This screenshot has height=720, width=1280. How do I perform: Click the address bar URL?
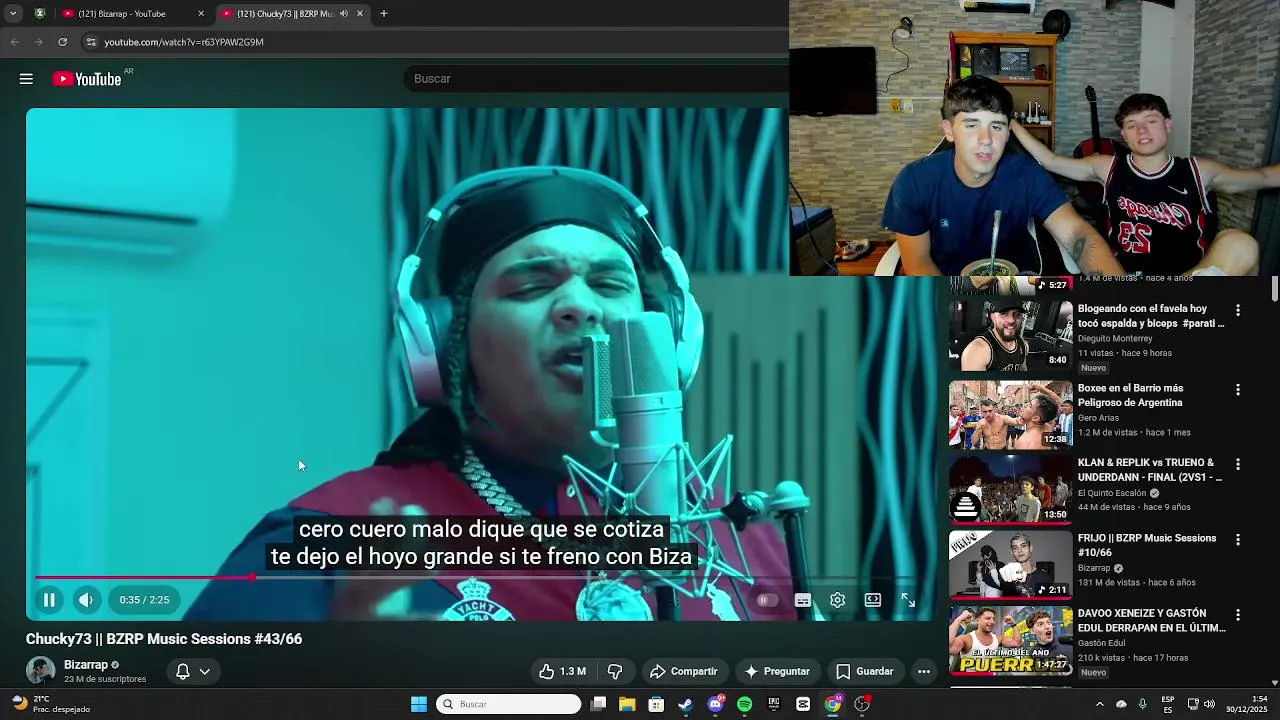pos(184,42)
